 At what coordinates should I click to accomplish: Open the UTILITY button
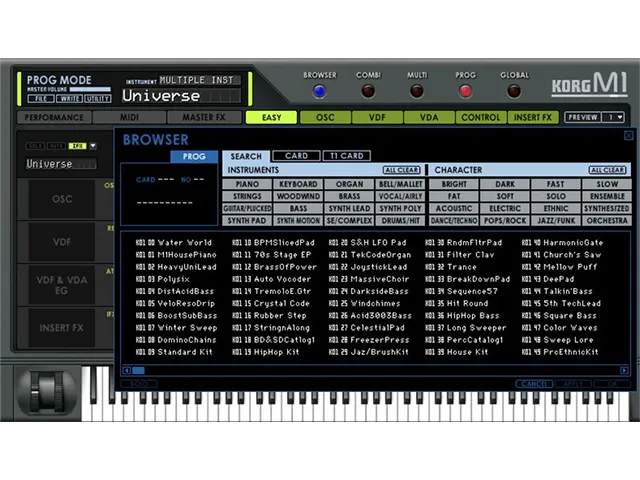click(x=98, y=98)
